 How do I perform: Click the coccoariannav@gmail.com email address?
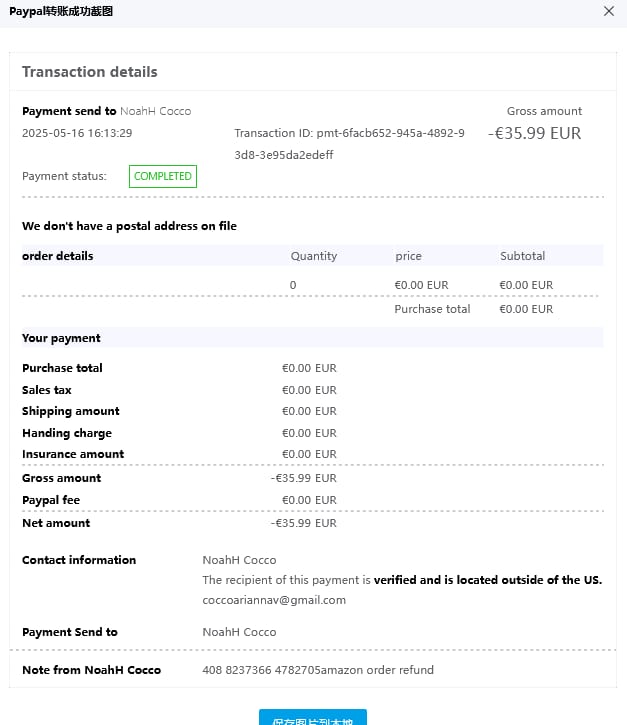[274, 600]
